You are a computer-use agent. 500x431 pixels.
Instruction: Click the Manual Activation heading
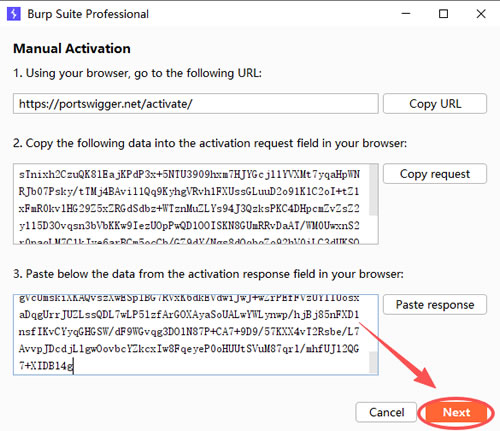pos(72,49)
